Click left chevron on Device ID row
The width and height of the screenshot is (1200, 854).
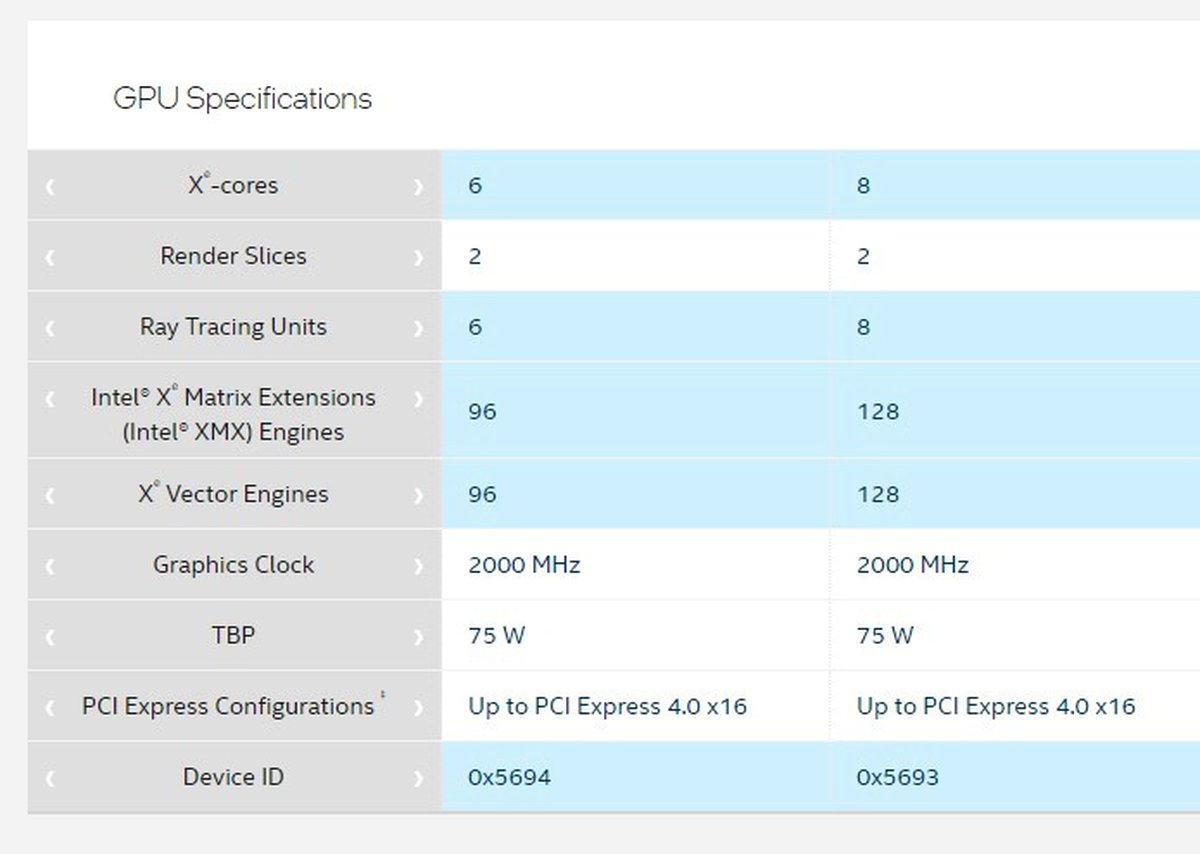(50, 778)
